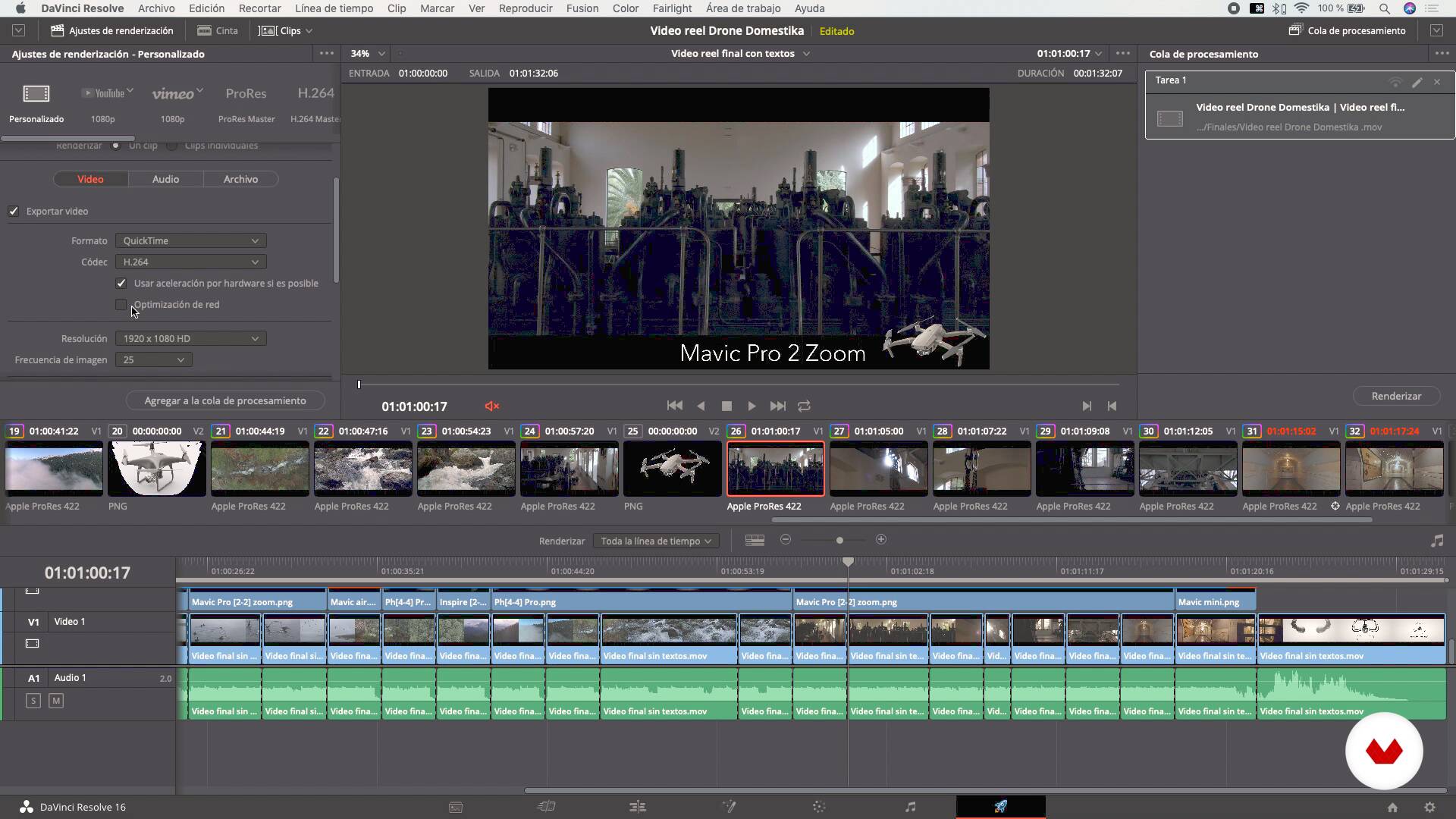
Task: Disable the Exportar video checkbox
Action: (x=14, y=212)
